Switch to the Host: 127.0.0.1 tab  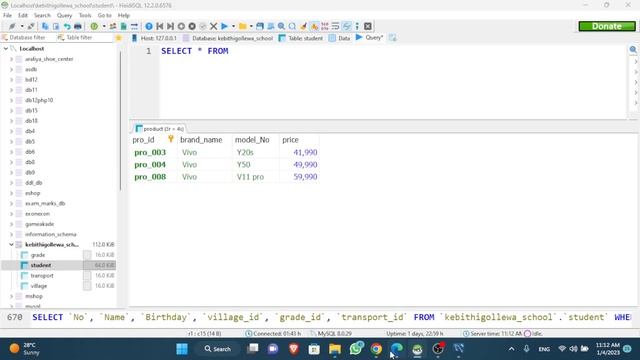[x=154, y=38]
